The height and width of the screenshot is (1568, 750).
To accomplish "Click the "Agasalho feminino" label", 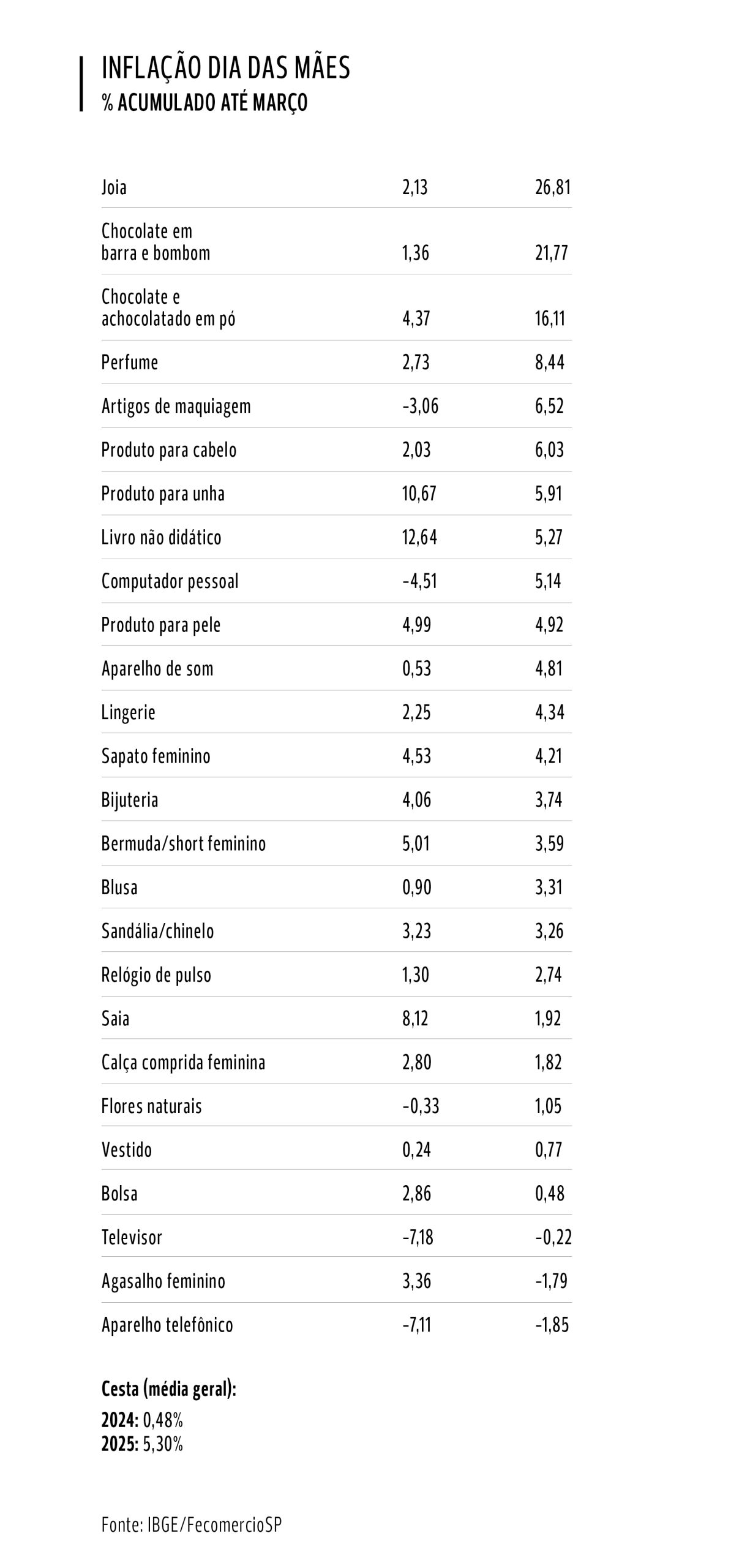I will [163, 1281].
